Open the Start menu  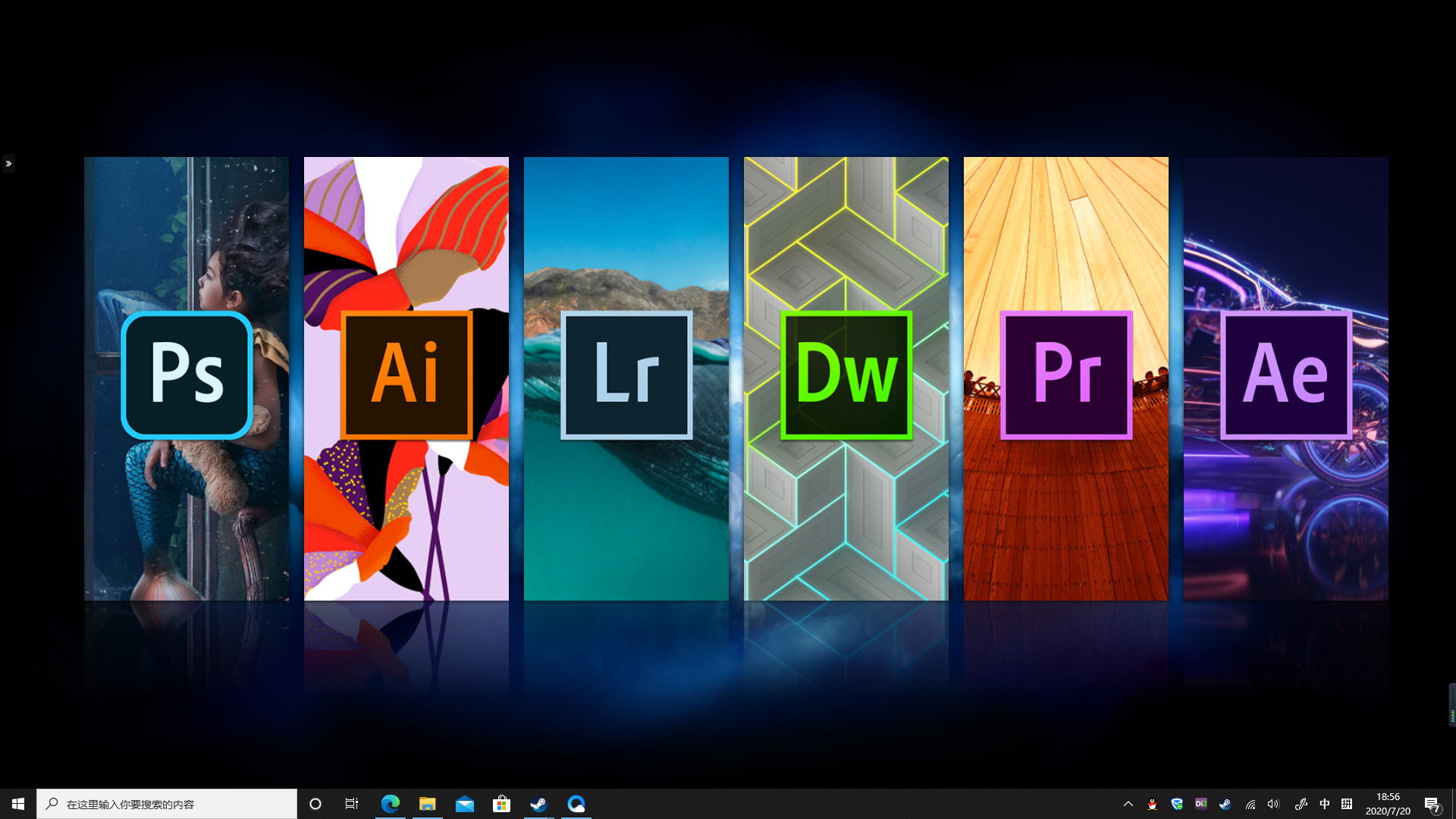tap(17, 804)
